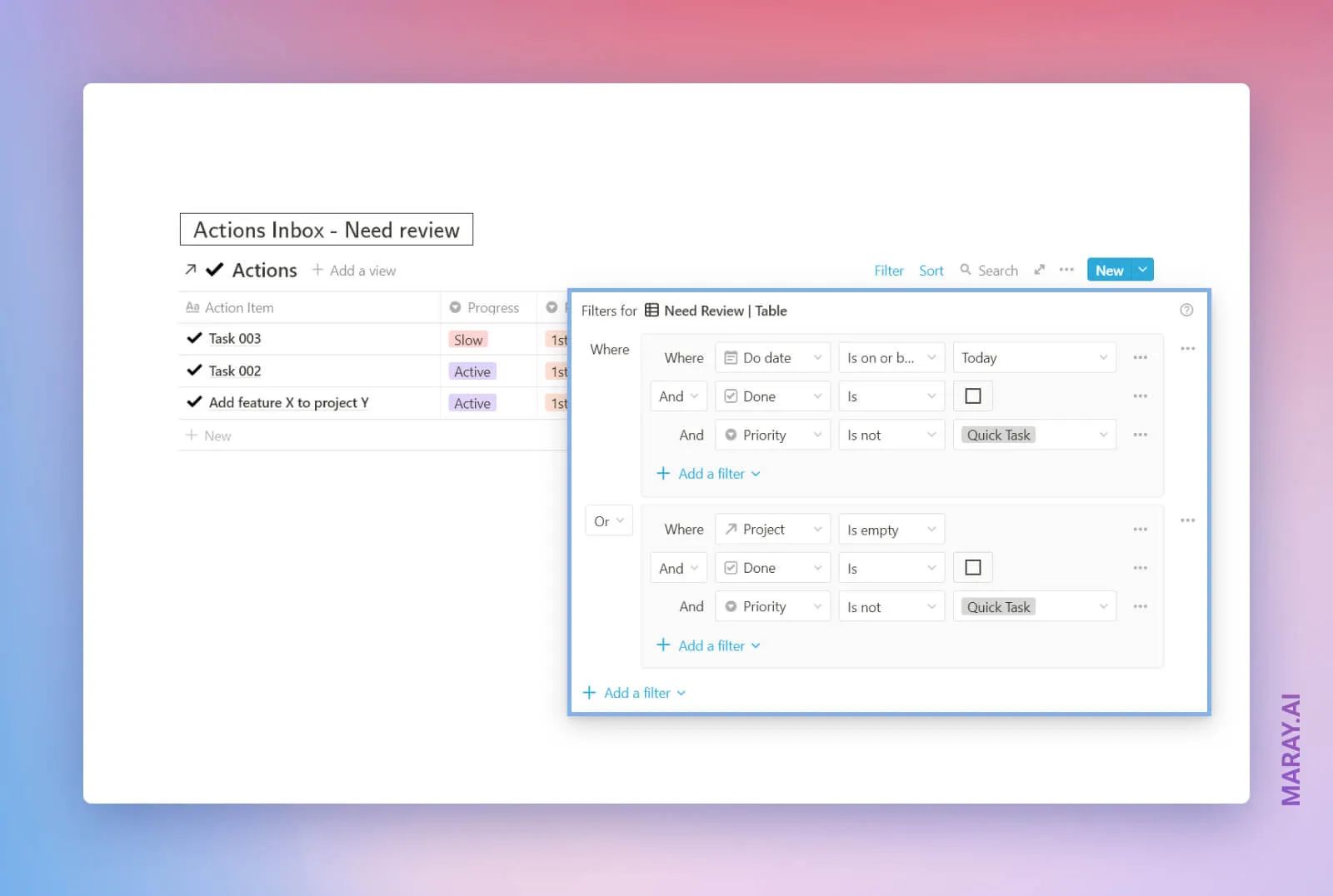The height and width of the screenshot is (896, 1333).
Task: Open the Or operator dropdown
Action: pyautogui.click(x=608, y=520)
